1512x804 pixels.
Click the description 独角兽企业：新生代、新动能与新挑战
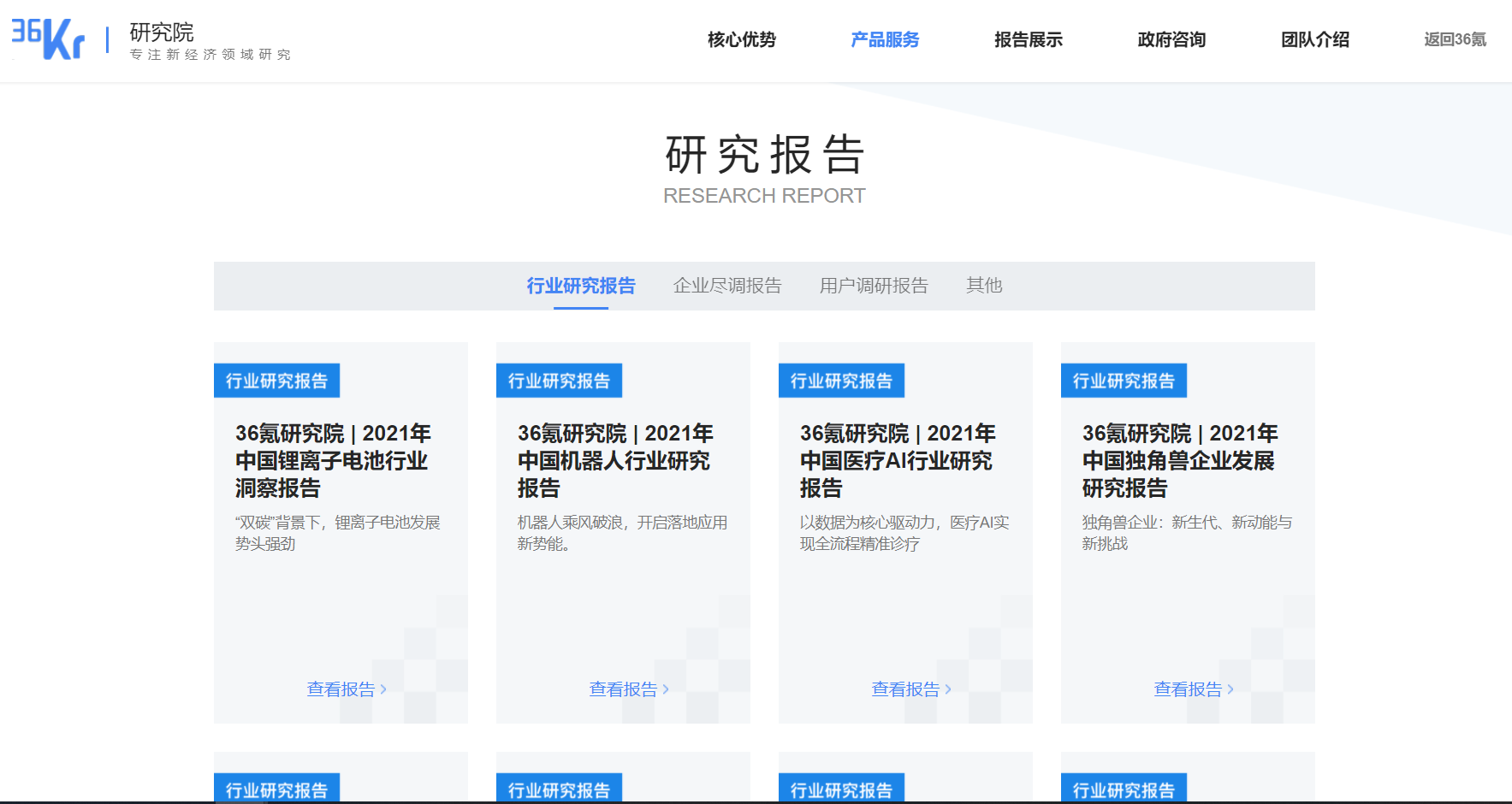(x=1187, y=533)
